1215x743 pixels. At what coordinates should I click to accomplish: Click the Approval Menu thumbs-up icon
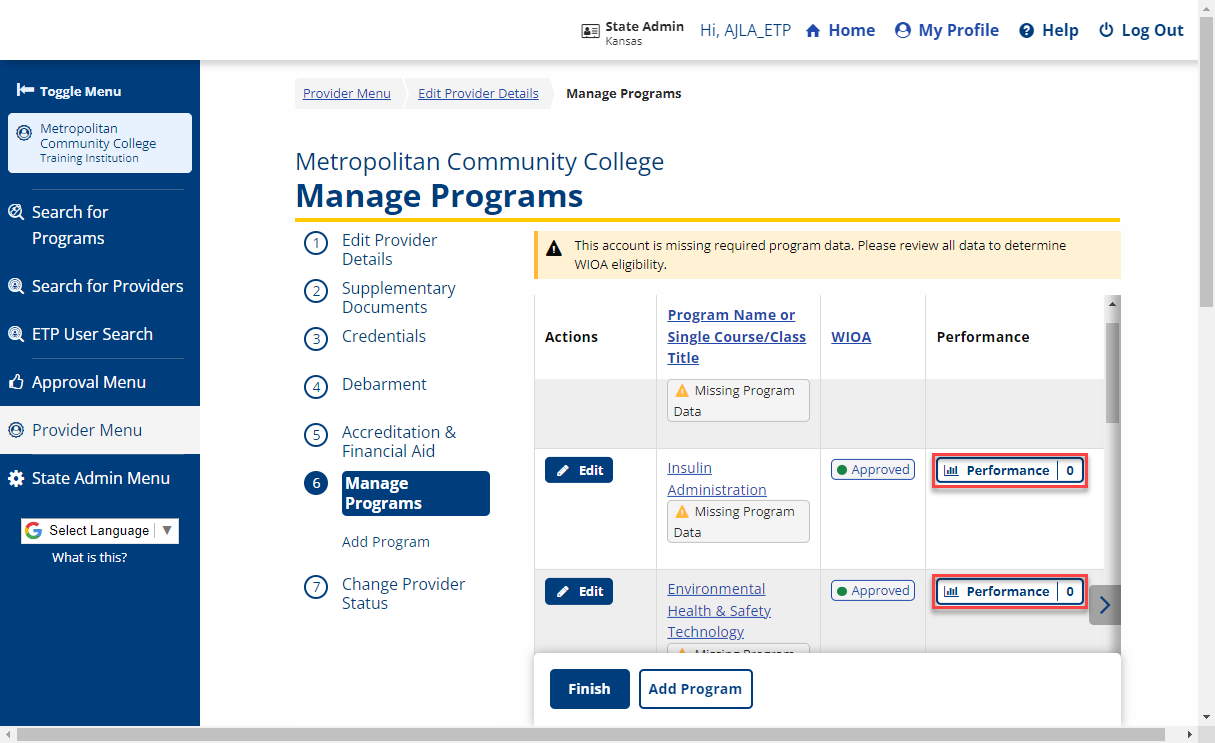point(16,382)
